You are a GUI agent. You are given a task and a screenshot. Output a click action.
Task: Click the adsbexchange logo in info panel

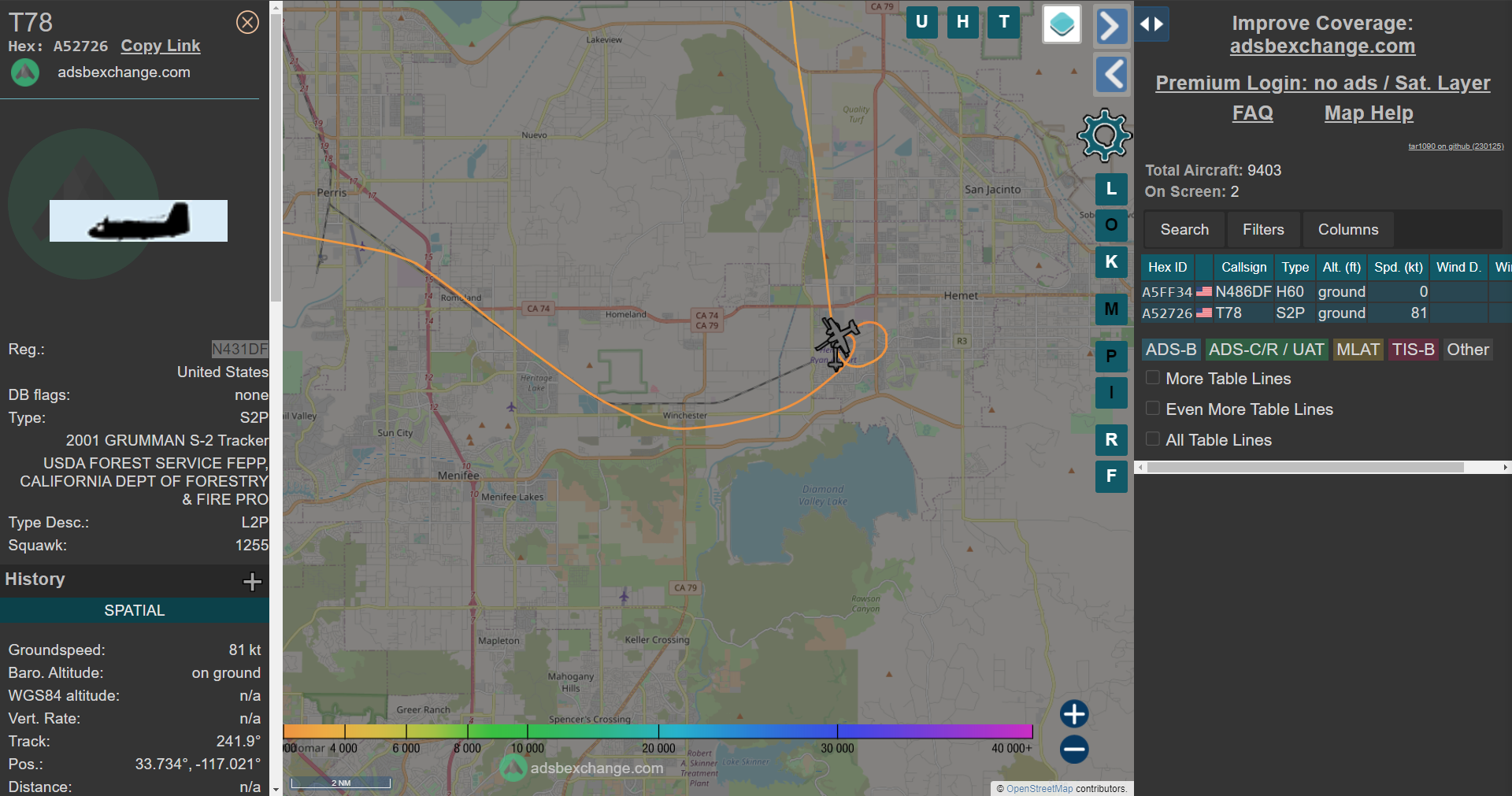[25, 72]
